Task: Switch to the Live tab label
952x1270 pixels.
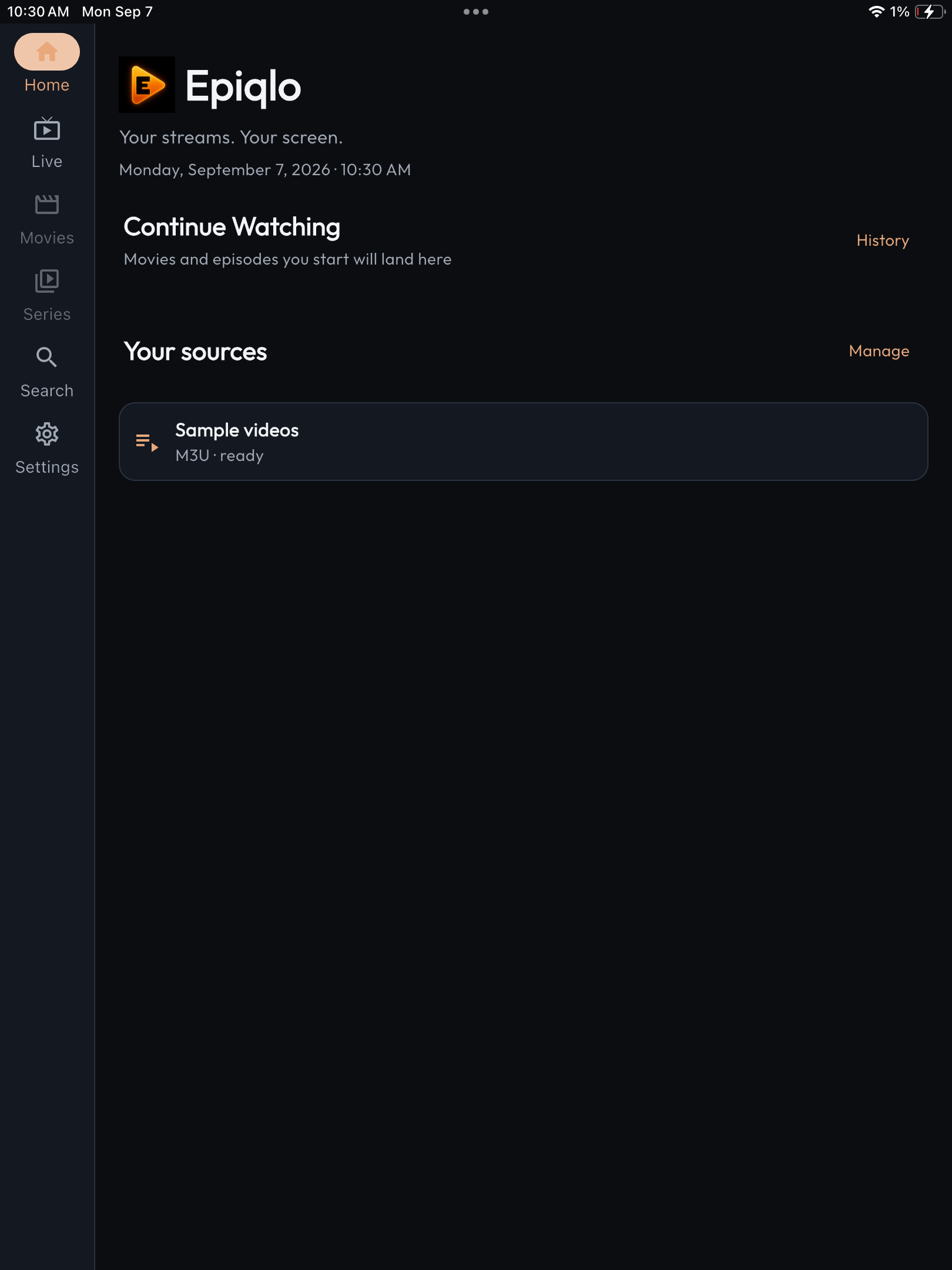Action: click(47, 161)
